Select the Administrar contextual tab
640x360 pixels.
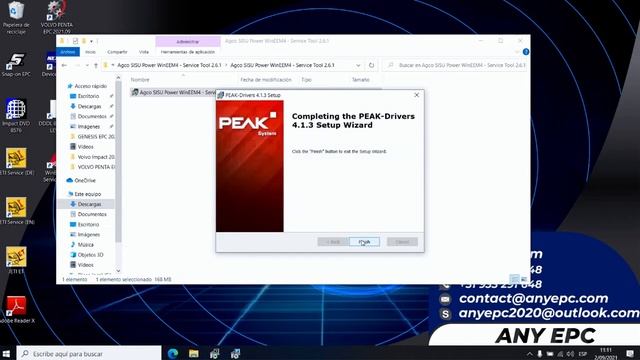tap(187, 42)
